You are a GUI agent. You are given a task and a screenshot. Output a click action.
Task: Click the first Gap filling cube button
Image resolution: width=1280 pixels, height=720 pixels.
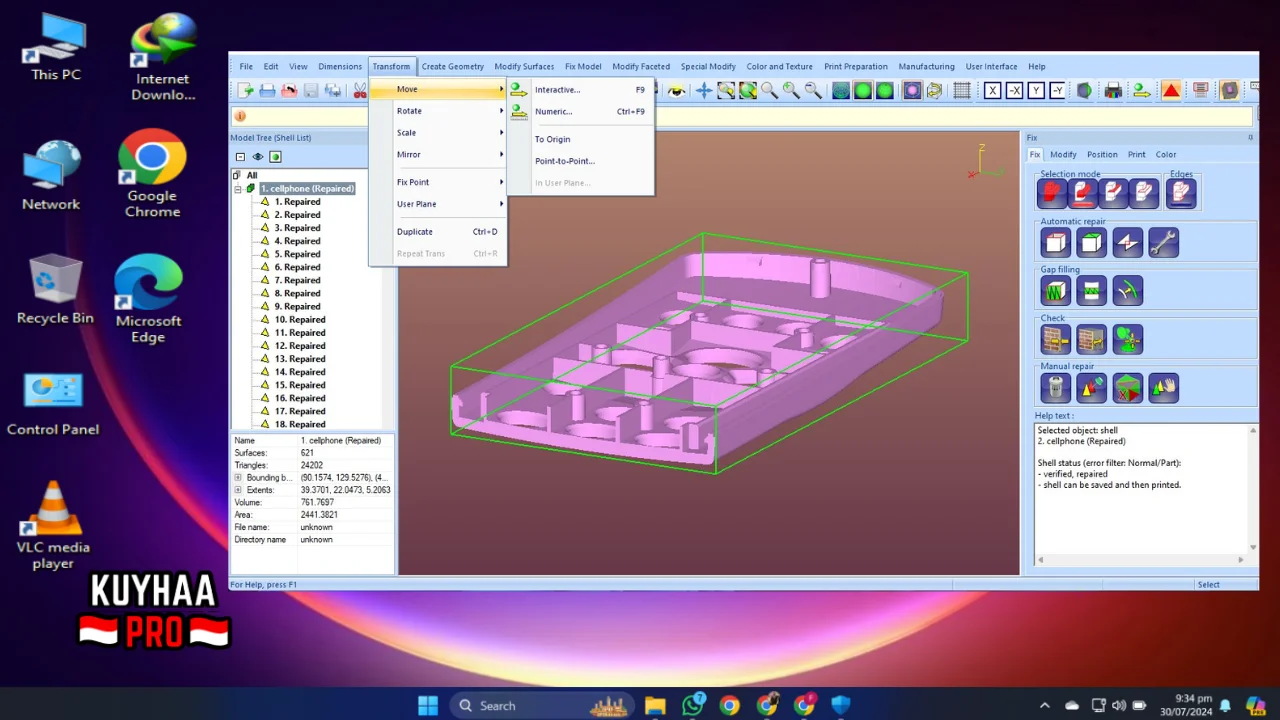coord(1055,291)
